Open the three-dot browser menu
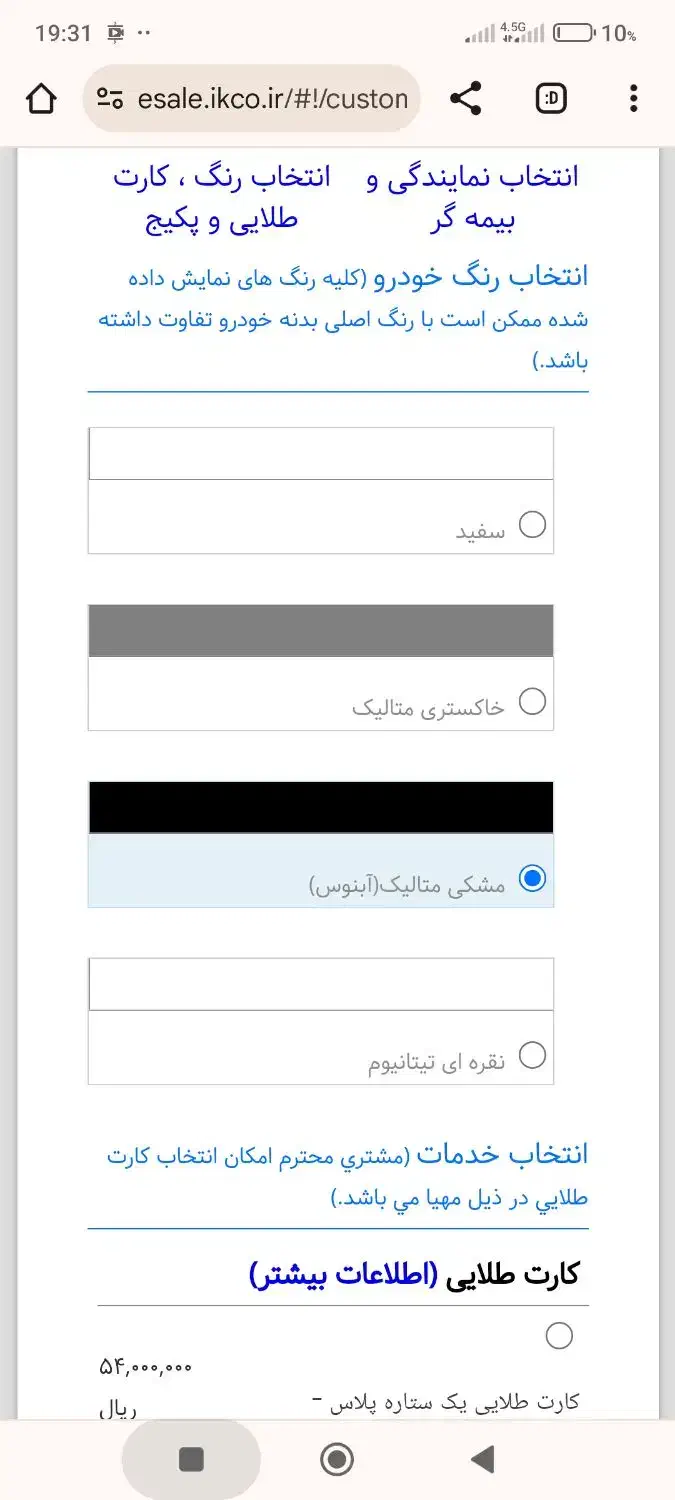This screenshot has height=1500, width=675. tap(633, 99)
